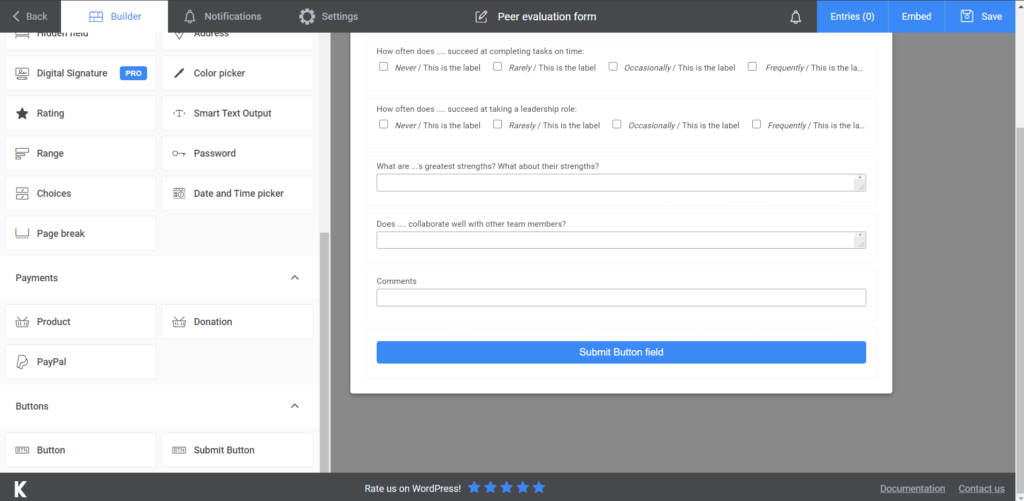1024x501 pixels.
Task: Click the Digital Signature field icon
Action: point(22,73)
